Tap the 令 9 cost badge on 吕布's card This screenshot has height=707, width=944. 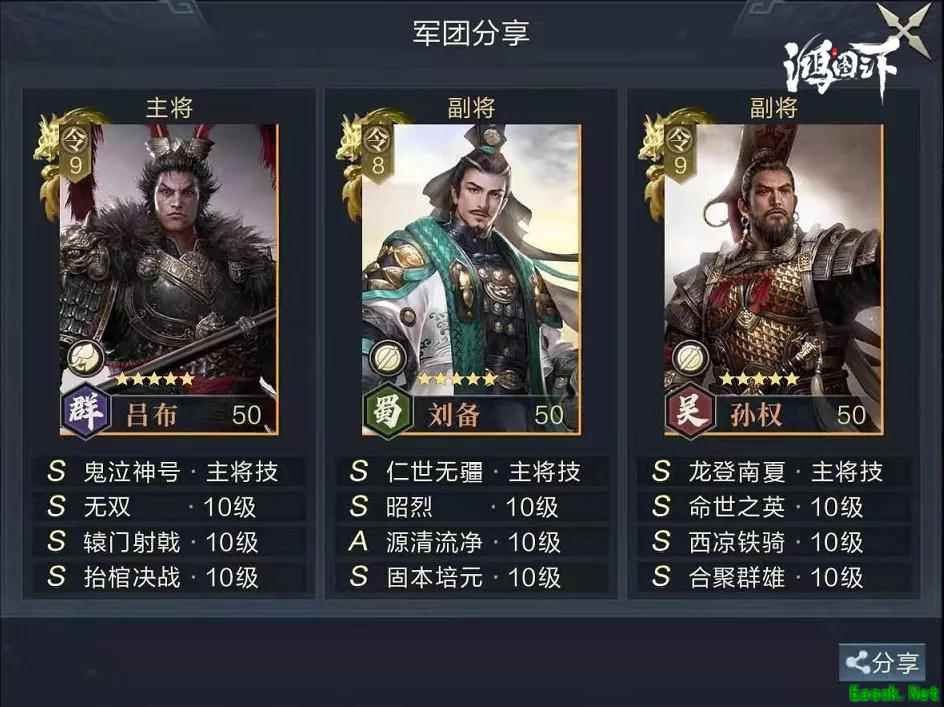point(75,151)
